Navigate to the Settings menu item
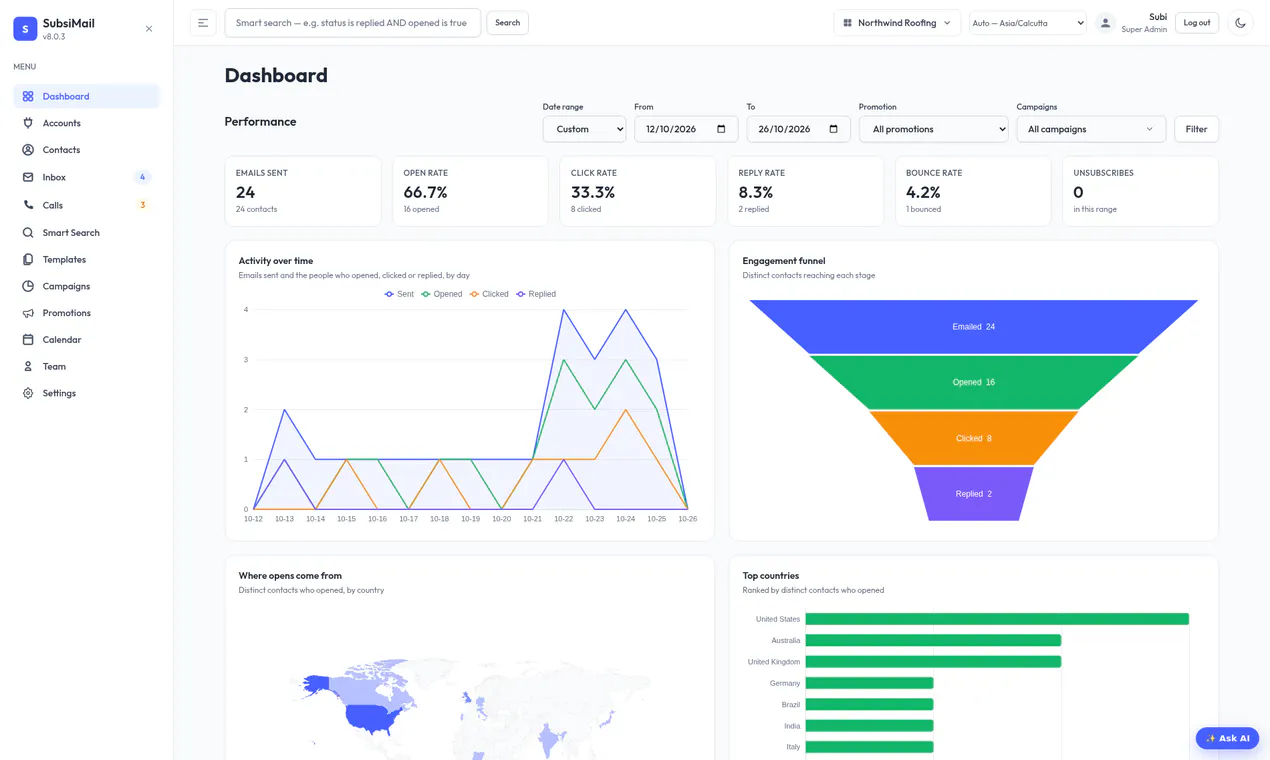 87,393
